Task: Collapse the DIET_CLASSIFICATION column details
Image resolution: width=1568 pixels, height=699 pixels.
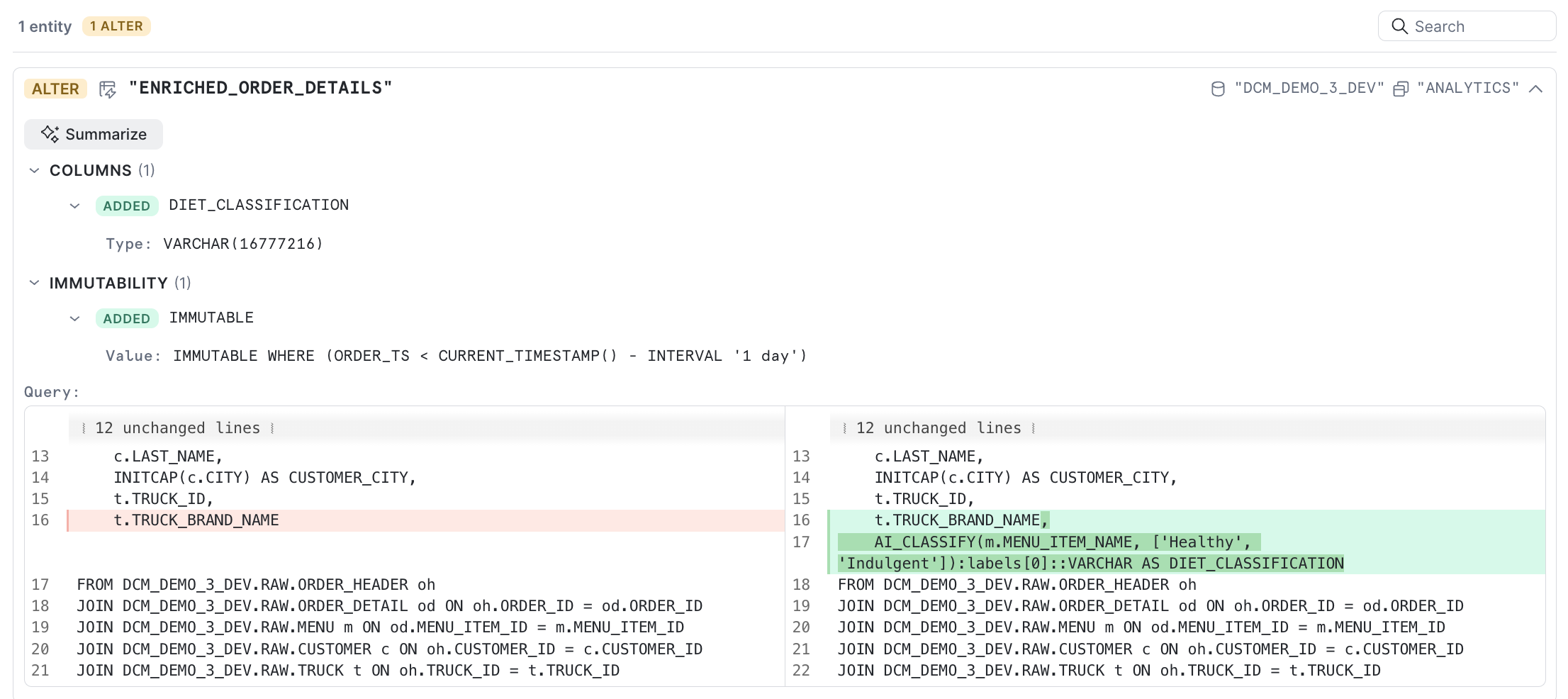Action: click(74, 206)
